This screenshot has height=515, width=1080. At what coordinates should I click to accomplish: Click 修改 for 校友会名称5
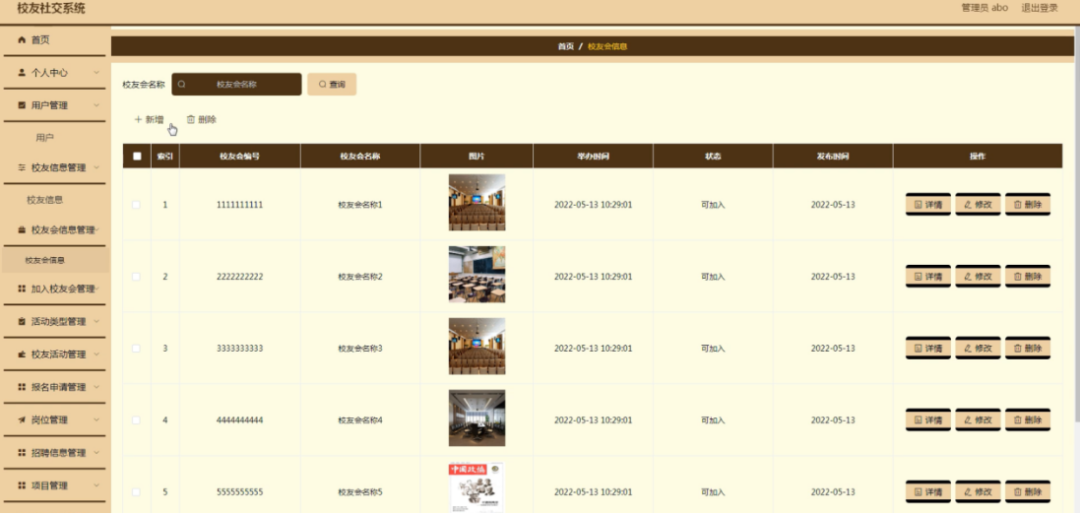(977, 492)
